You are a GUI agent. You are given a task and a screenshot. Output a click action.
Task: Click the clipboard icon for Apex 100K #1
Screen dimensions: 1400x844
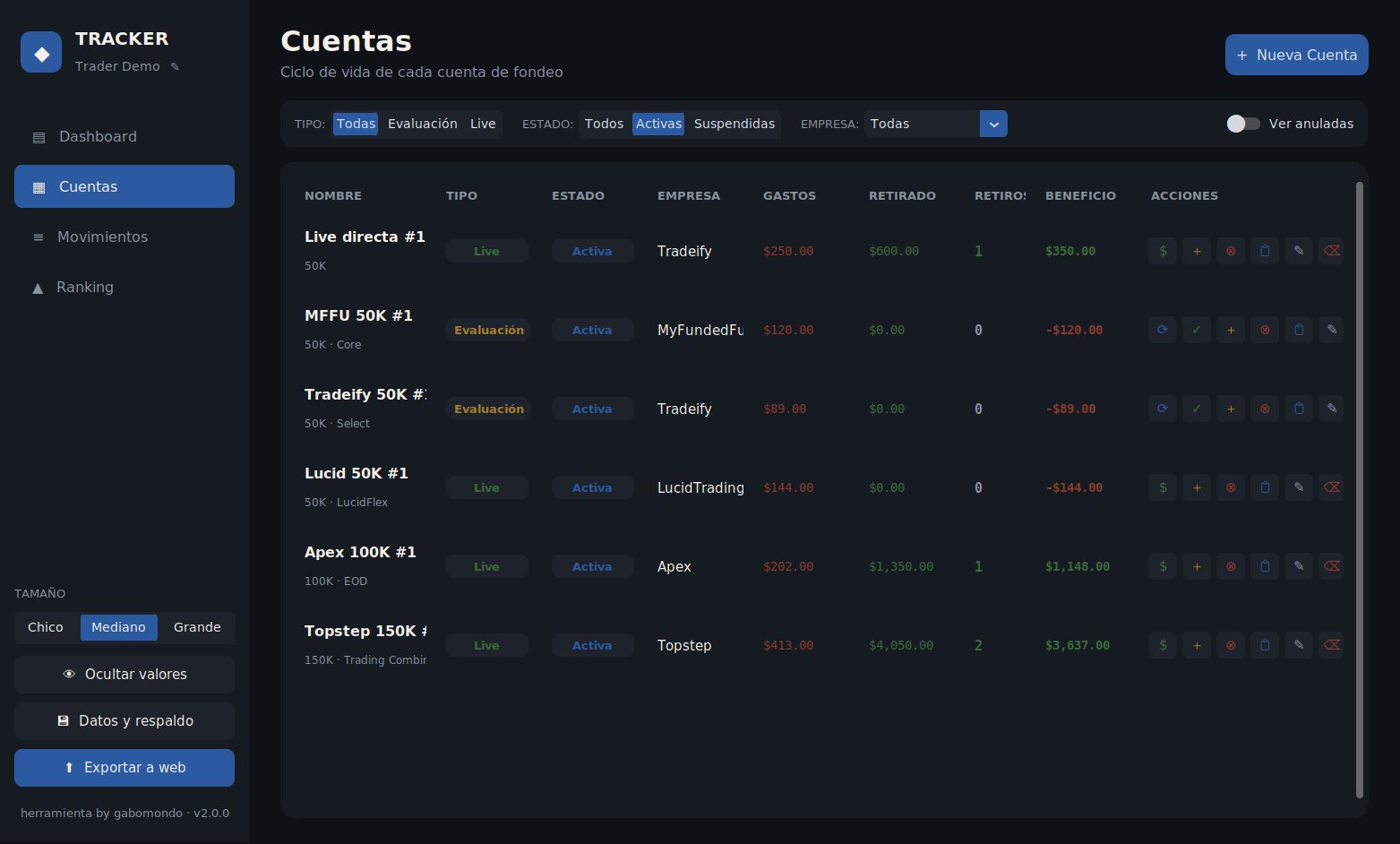[x=1265, y=566]
